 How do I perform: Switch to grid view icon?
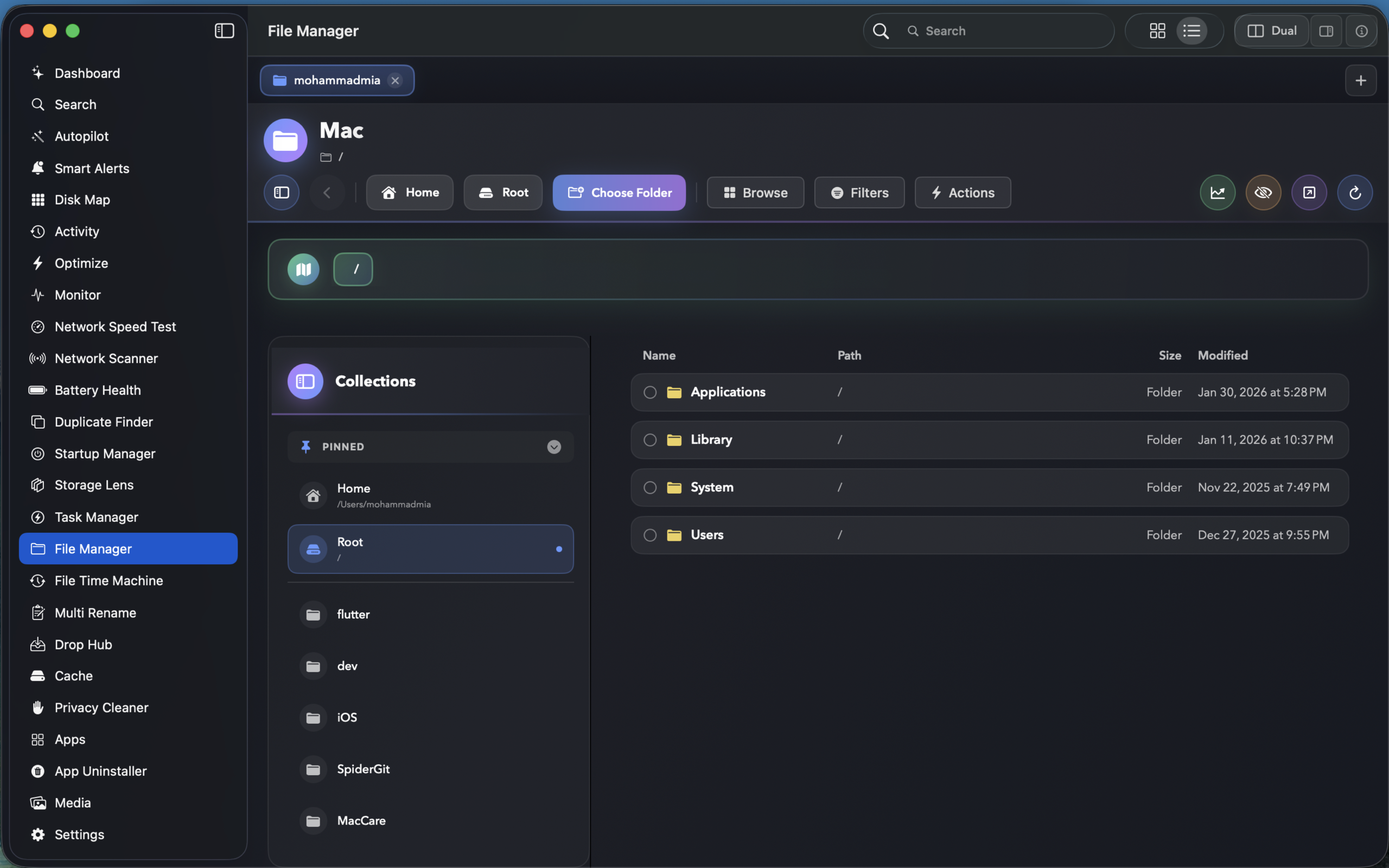tap(1157, 30)
